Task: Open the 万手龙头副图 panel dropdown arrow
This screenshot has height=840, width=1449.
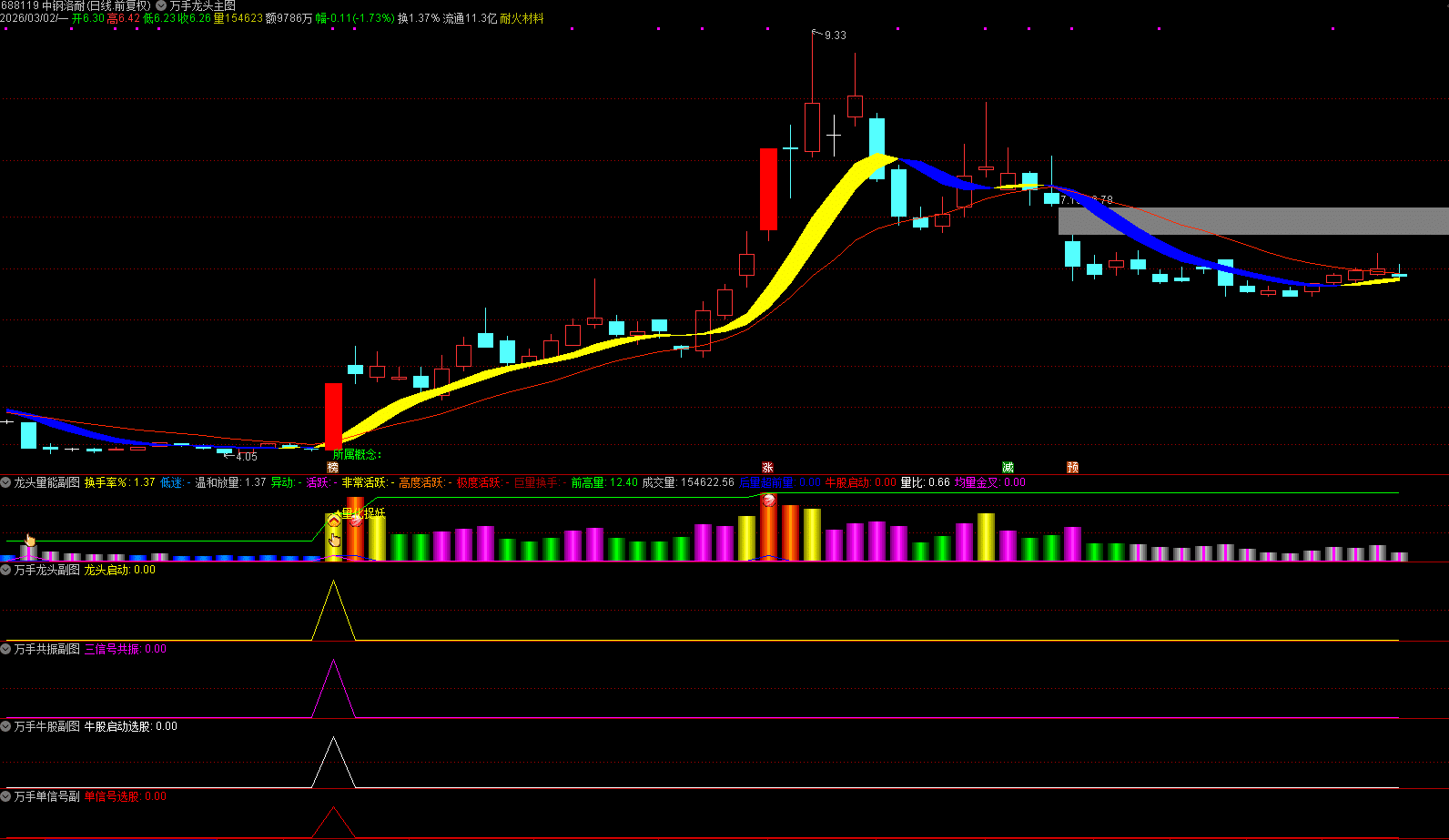Action: click(x=6, y=570)
